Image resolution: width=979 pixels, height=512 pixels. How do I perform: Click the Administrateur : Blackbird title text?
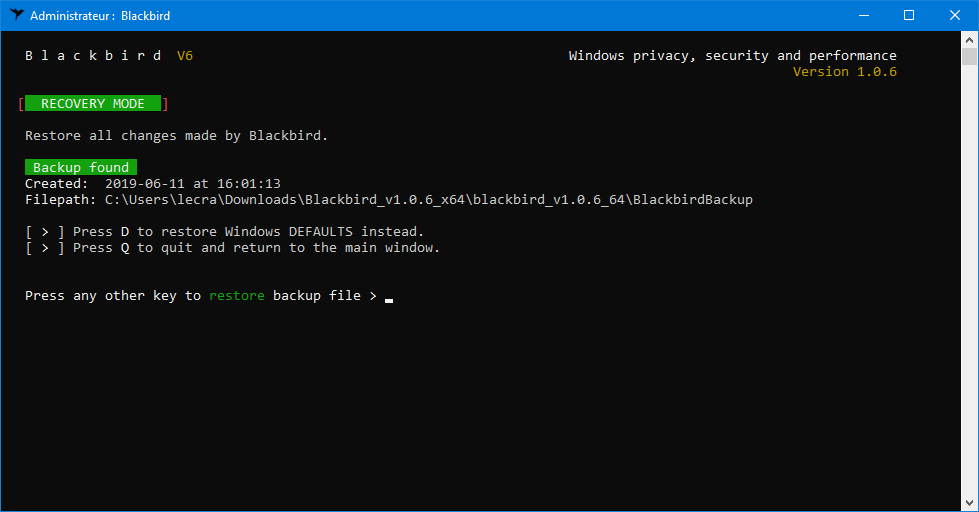[100, 16]
